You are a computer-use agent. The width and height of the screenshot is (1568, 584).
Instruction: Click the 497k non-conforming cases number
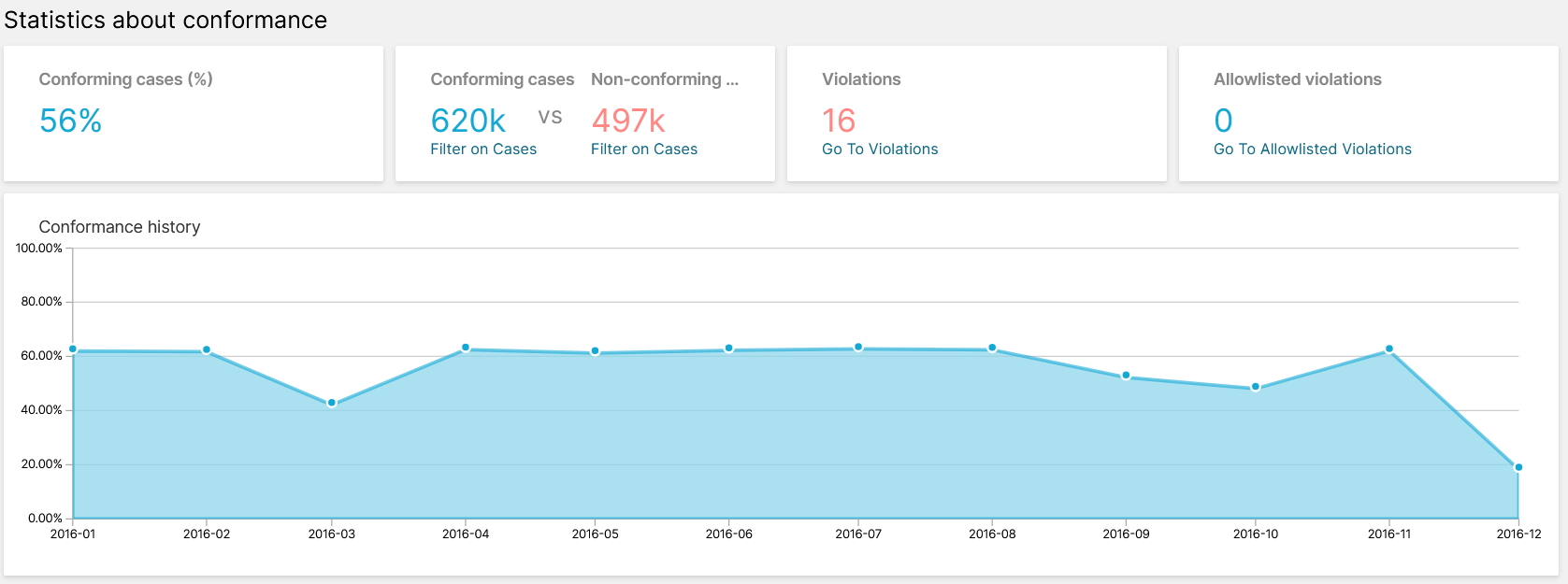pos(628,121)
